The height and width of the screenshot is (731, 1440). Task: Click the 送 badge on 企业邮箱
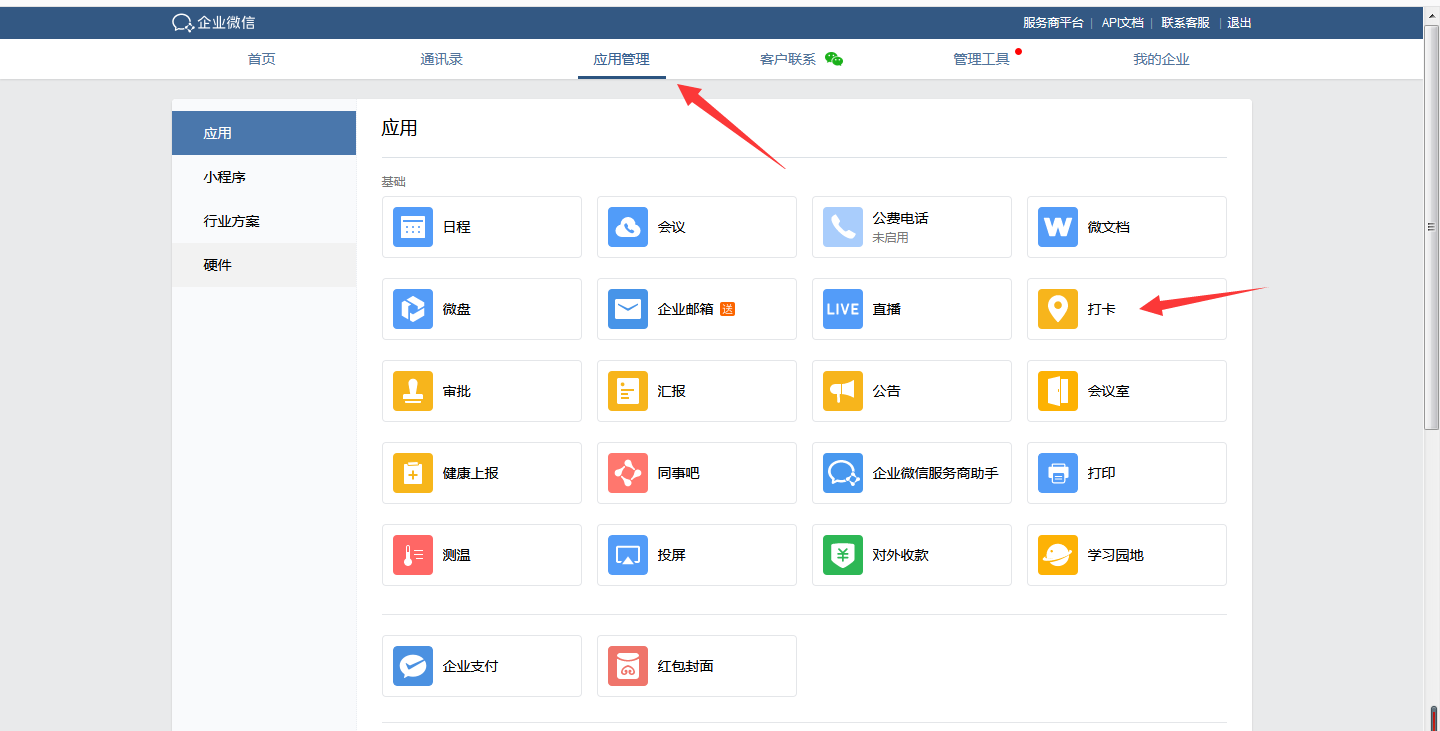(727, 309)
